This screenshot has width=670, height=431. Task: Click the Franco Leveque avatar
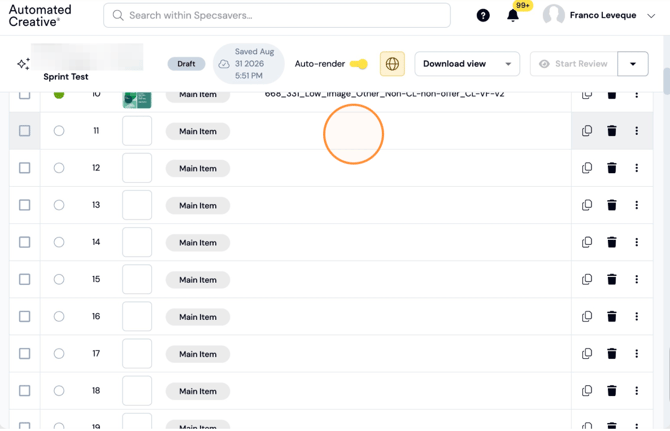[x=553, y=15]
